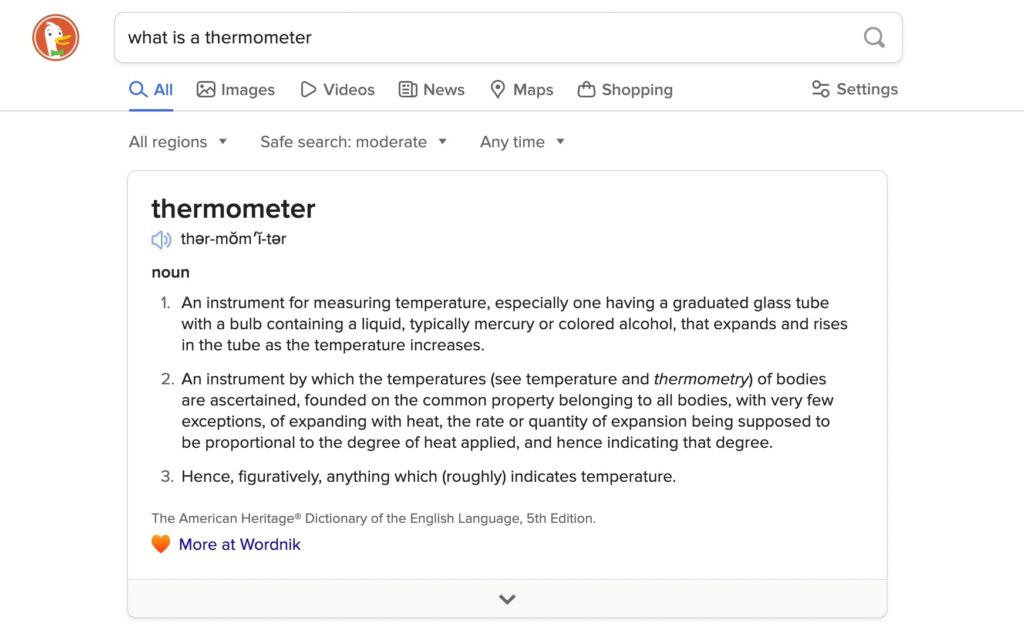Click the Wordnik heart icon
1024x642 pixels.
(x=161, y=544)
